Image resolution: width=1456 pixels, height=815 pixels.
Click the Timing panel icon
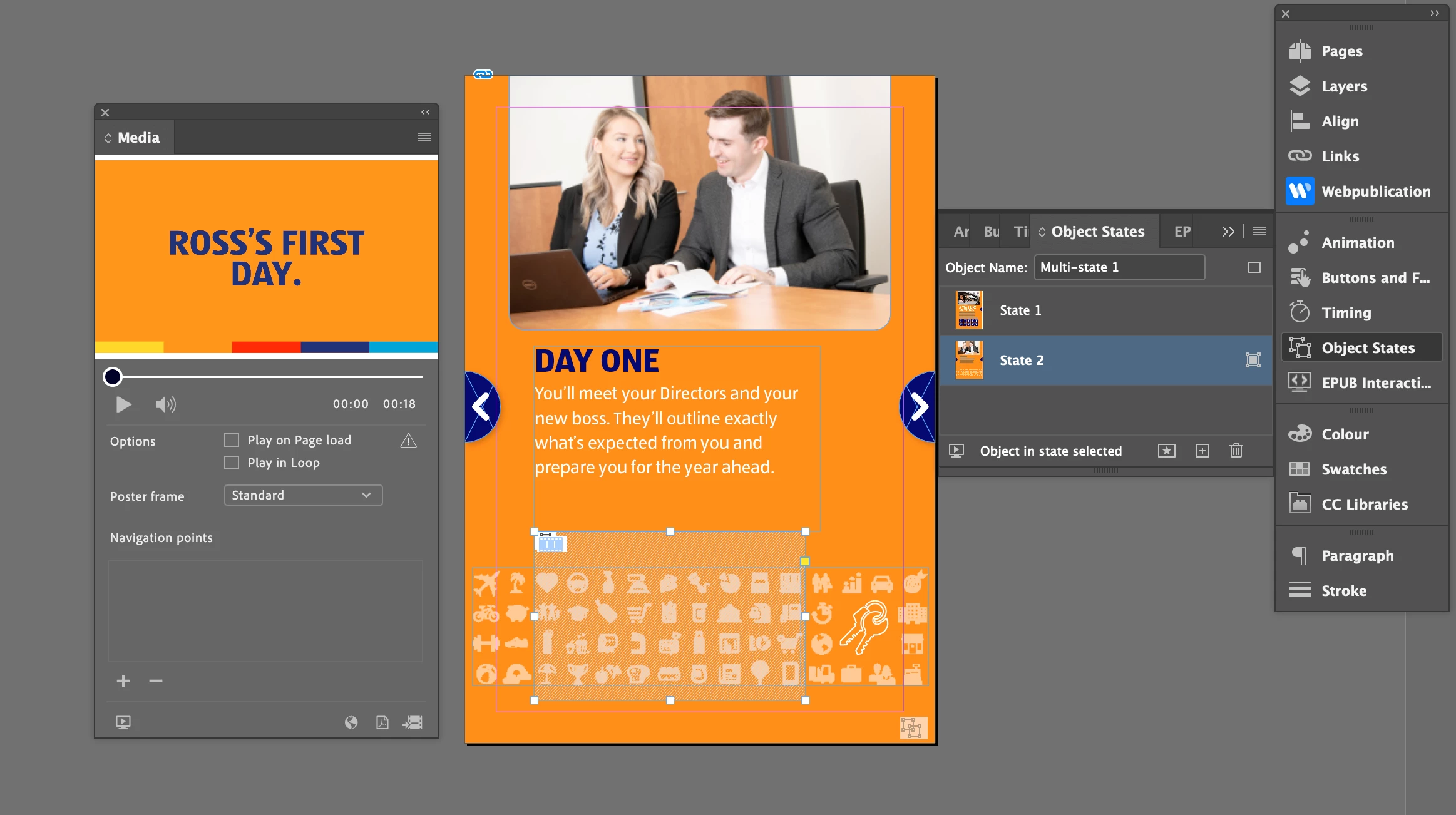[1300, 312]
